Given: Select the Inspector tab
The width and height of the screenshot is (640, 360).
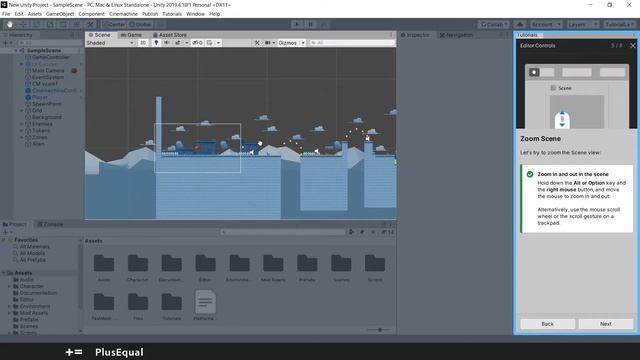Looking at the screenshot, I should point(415,35).
